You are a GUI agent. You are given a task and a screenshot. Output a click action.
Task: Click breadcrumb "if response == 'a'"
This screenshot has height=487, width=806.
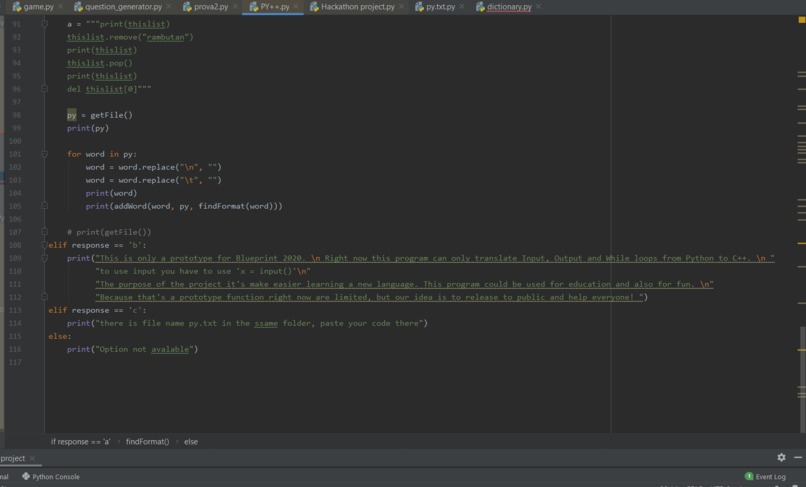(x=80, y=442)
